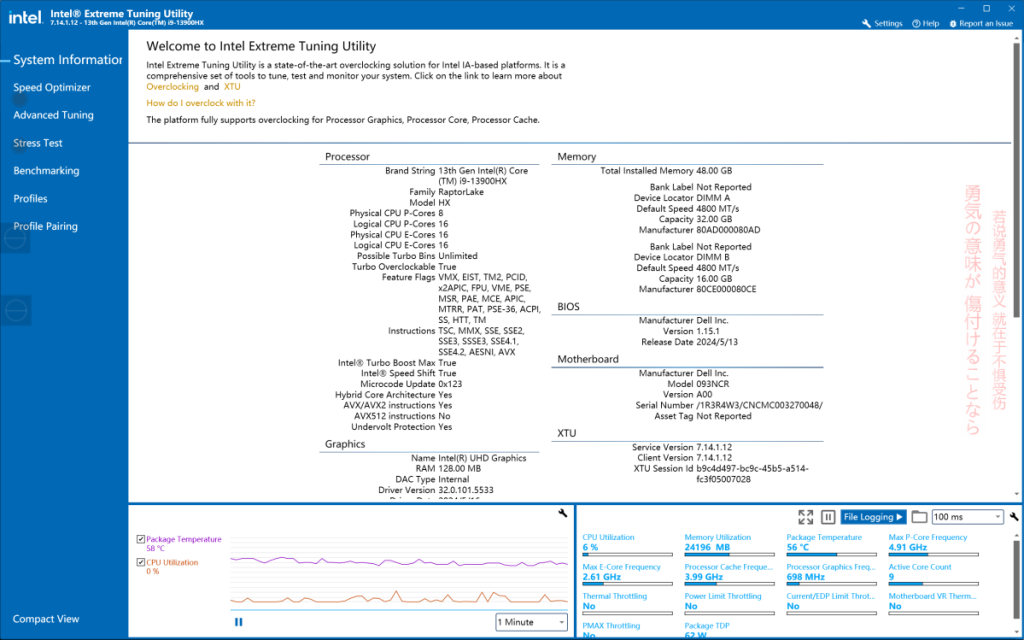Start File Logging
The image size is (1024, 640).
873,517
